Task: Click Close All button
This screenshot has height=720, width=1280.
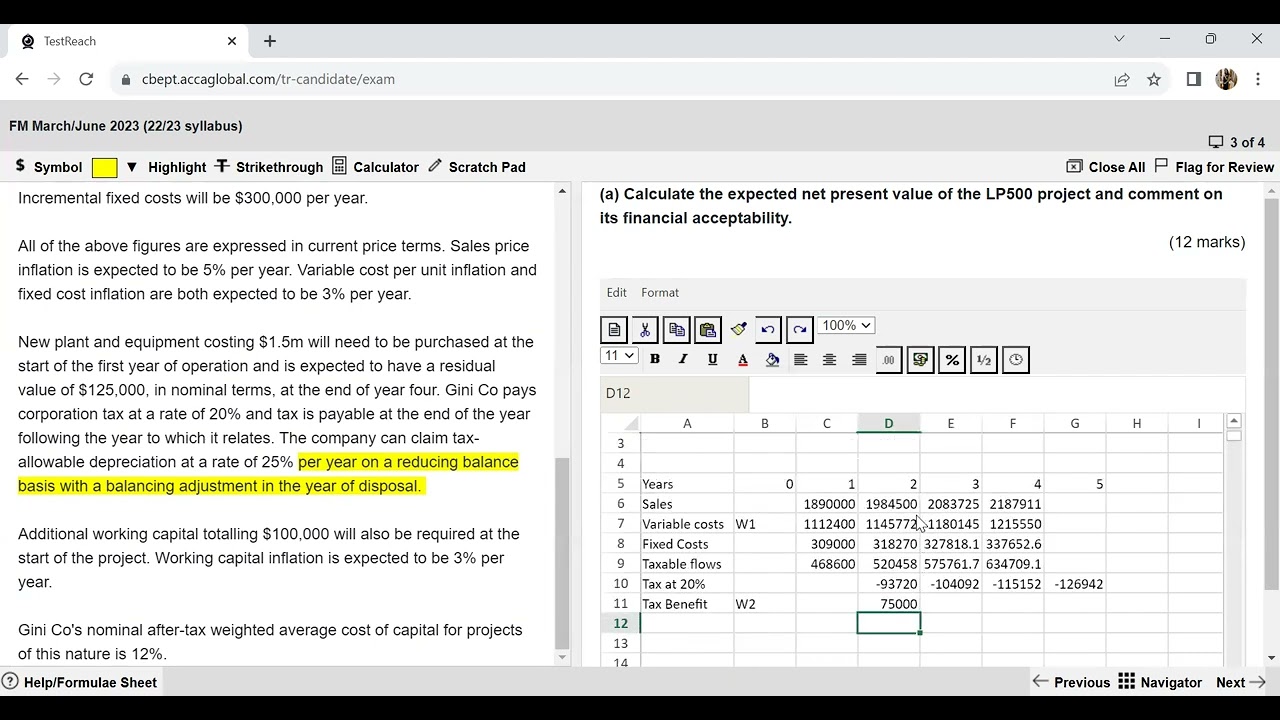Action: [x=1106, y=167]
